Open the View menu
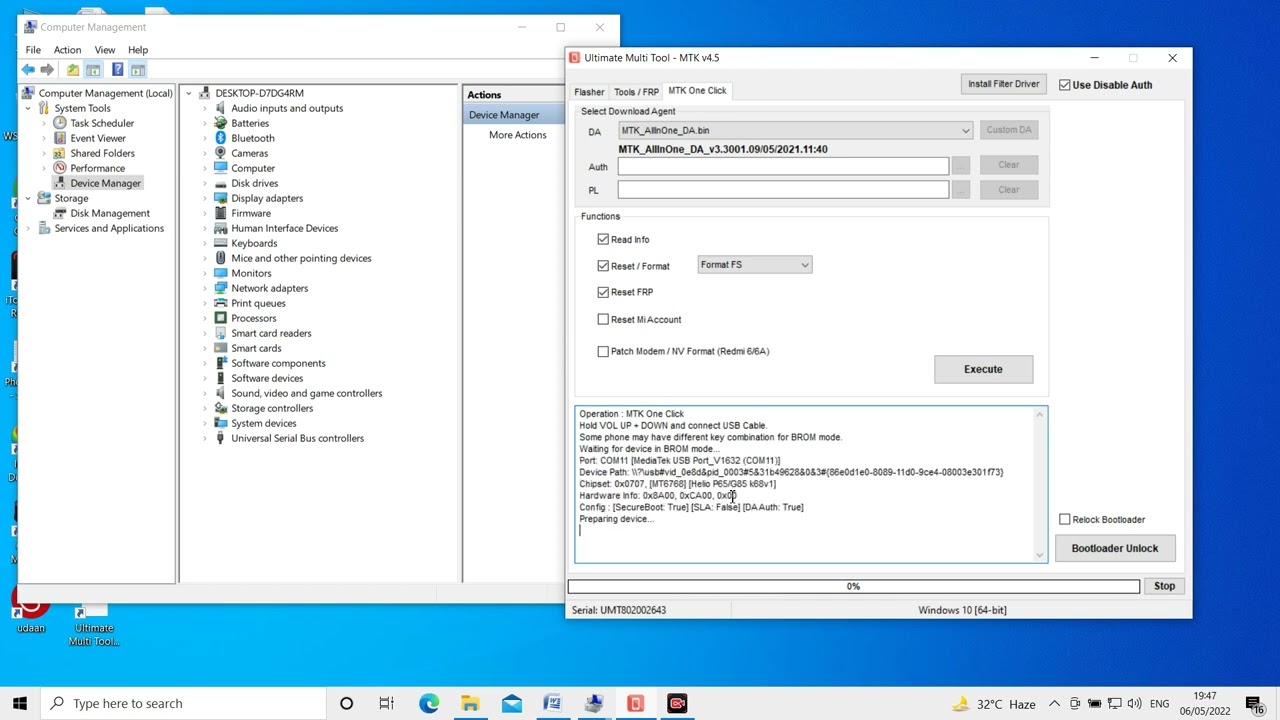Screen dimensions: 1280x720 [x=104, y=50]
